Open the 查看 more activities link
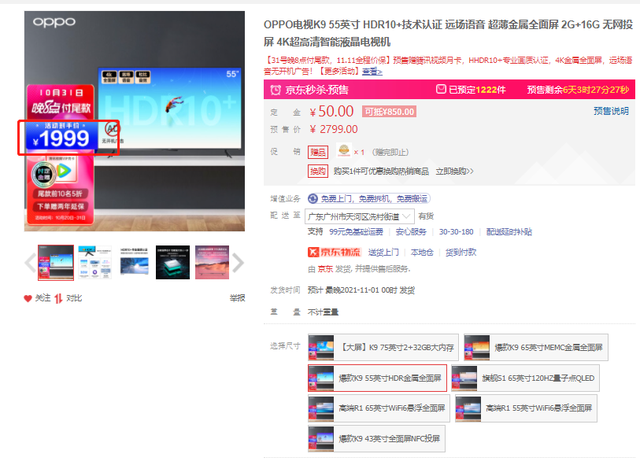The height and width of the screenshot is (465, 640). coord(372,72)
